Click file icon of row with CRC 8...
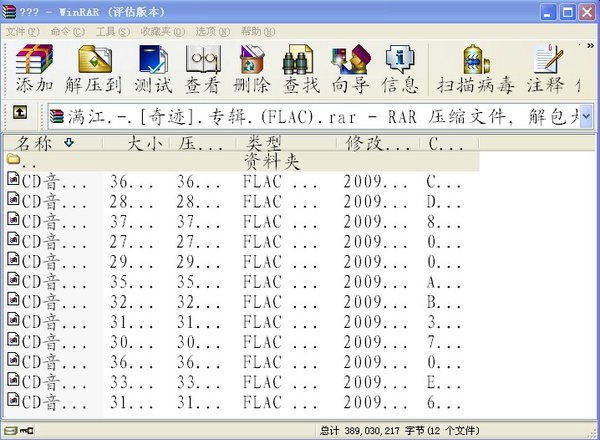The width and height of the screenshot is (600, 440). 13,218
